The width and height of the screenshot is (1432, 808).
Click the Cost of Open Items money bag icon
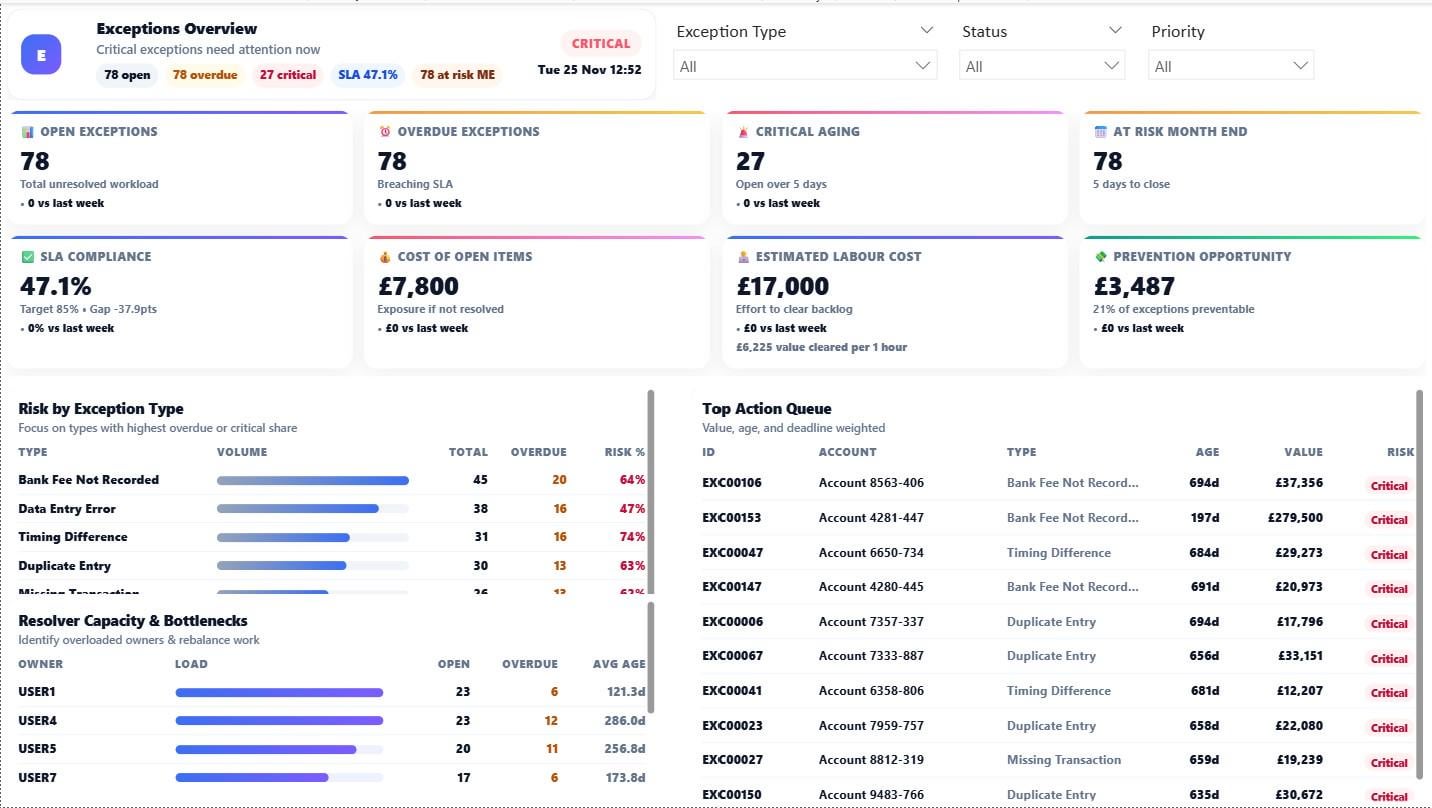click(x=385, y=257)
